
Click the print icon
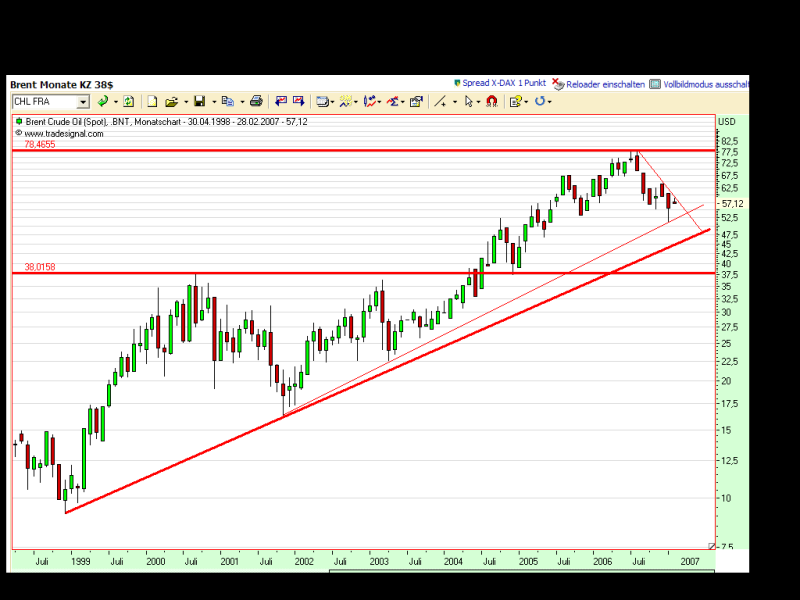[x=256, y=102]
